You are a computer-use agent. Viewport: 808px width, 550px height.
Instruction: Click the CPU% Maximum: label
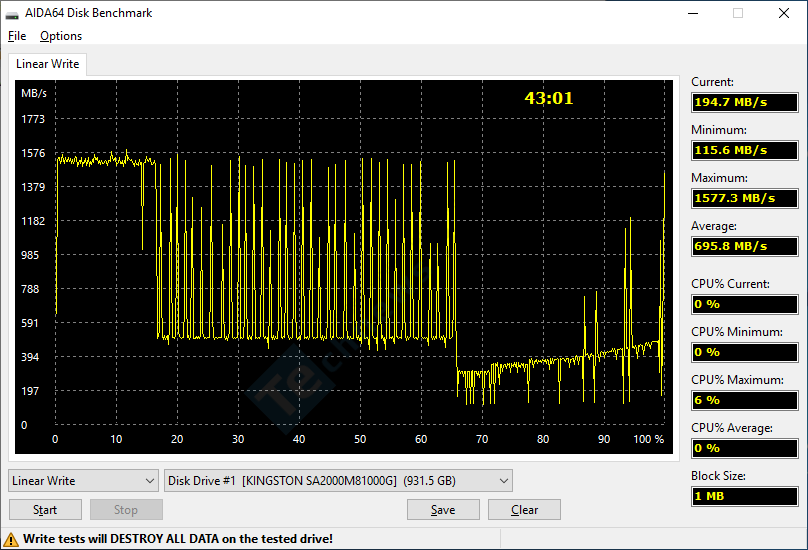pos(737,380)
